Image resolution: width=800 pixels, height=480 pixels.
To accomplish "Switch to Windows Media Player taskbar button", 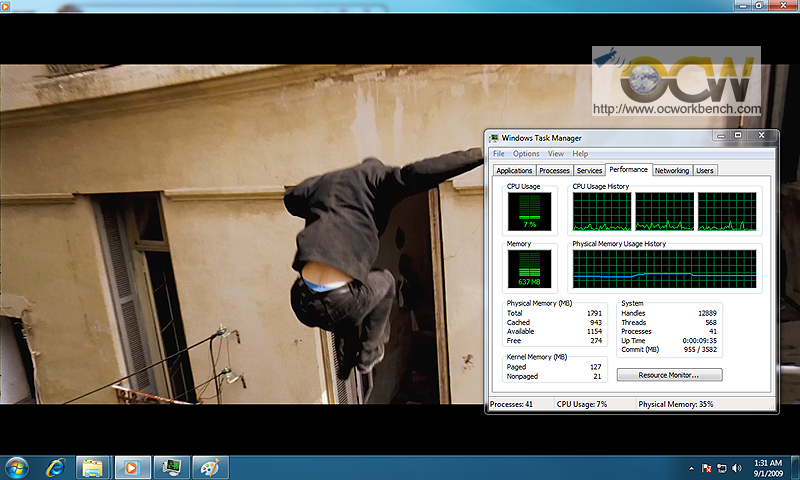I will pos(132,468).
